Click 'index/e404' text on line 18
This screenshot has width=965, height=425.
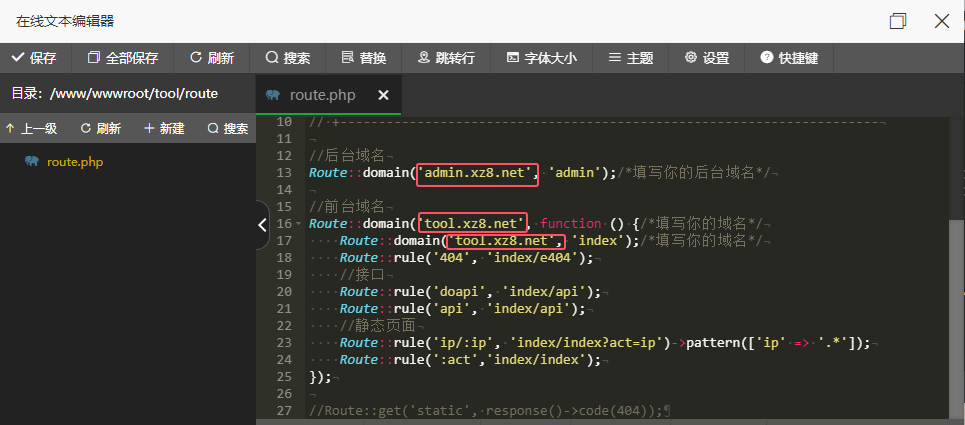click(x=534, y=258)
